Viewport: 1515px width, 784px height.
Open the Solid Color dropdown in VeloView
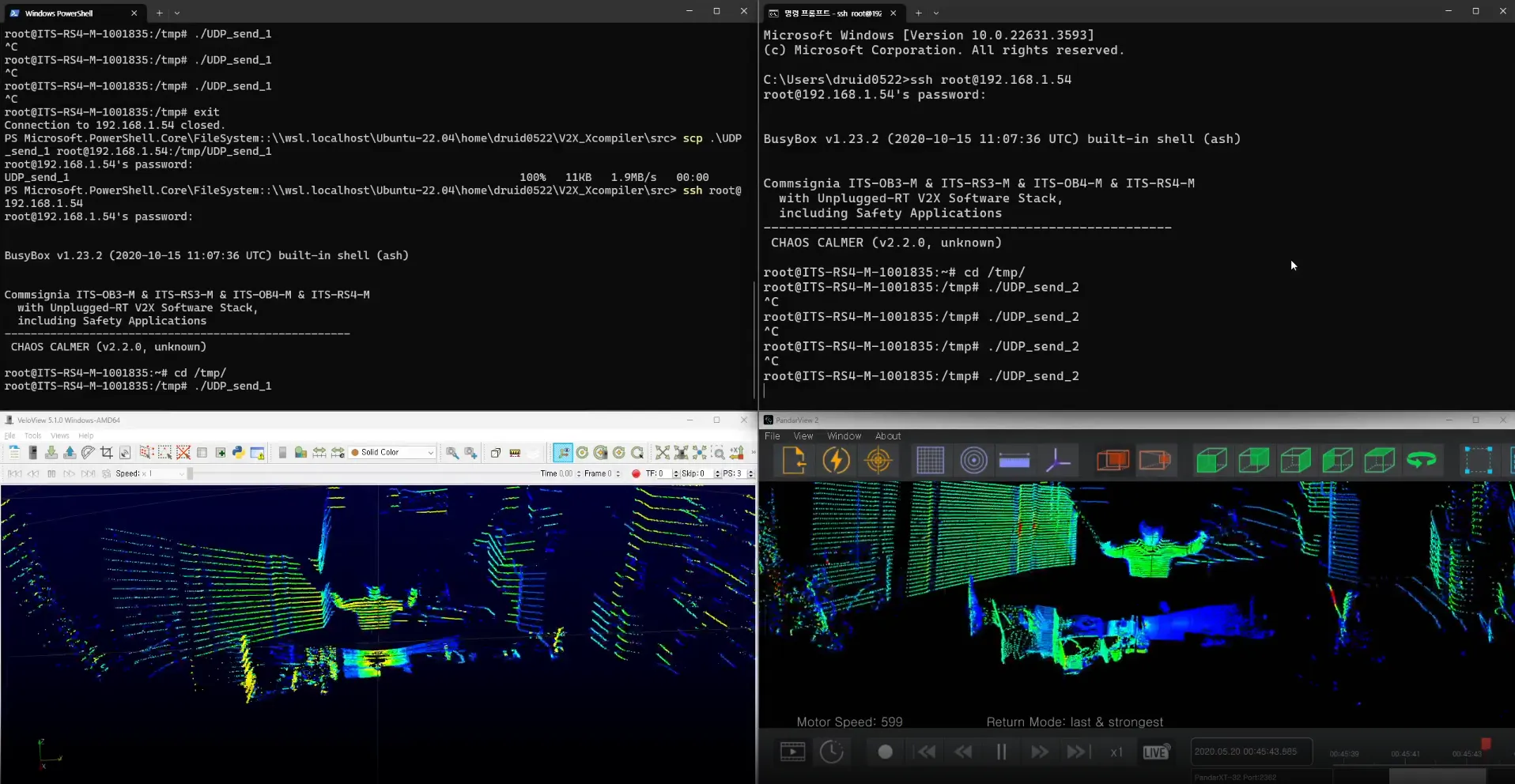click(x=392, y=453)
